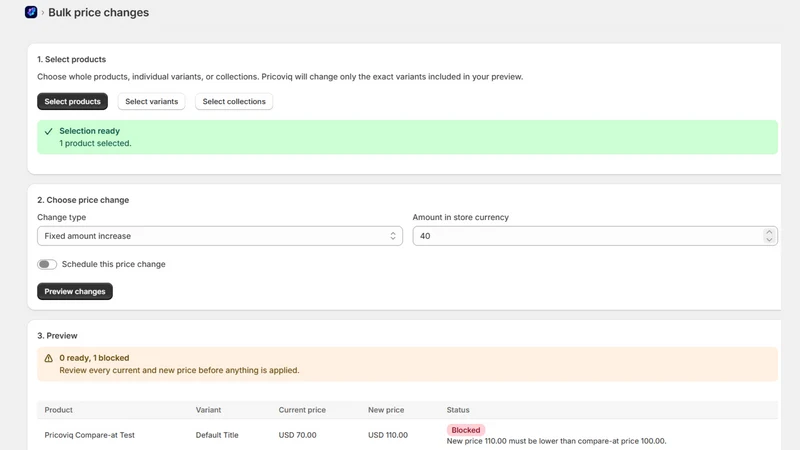This screenshot has height=450, width=800.
Task: Click the 'Schedule this price change' label
Action: [x=114, y=264]
